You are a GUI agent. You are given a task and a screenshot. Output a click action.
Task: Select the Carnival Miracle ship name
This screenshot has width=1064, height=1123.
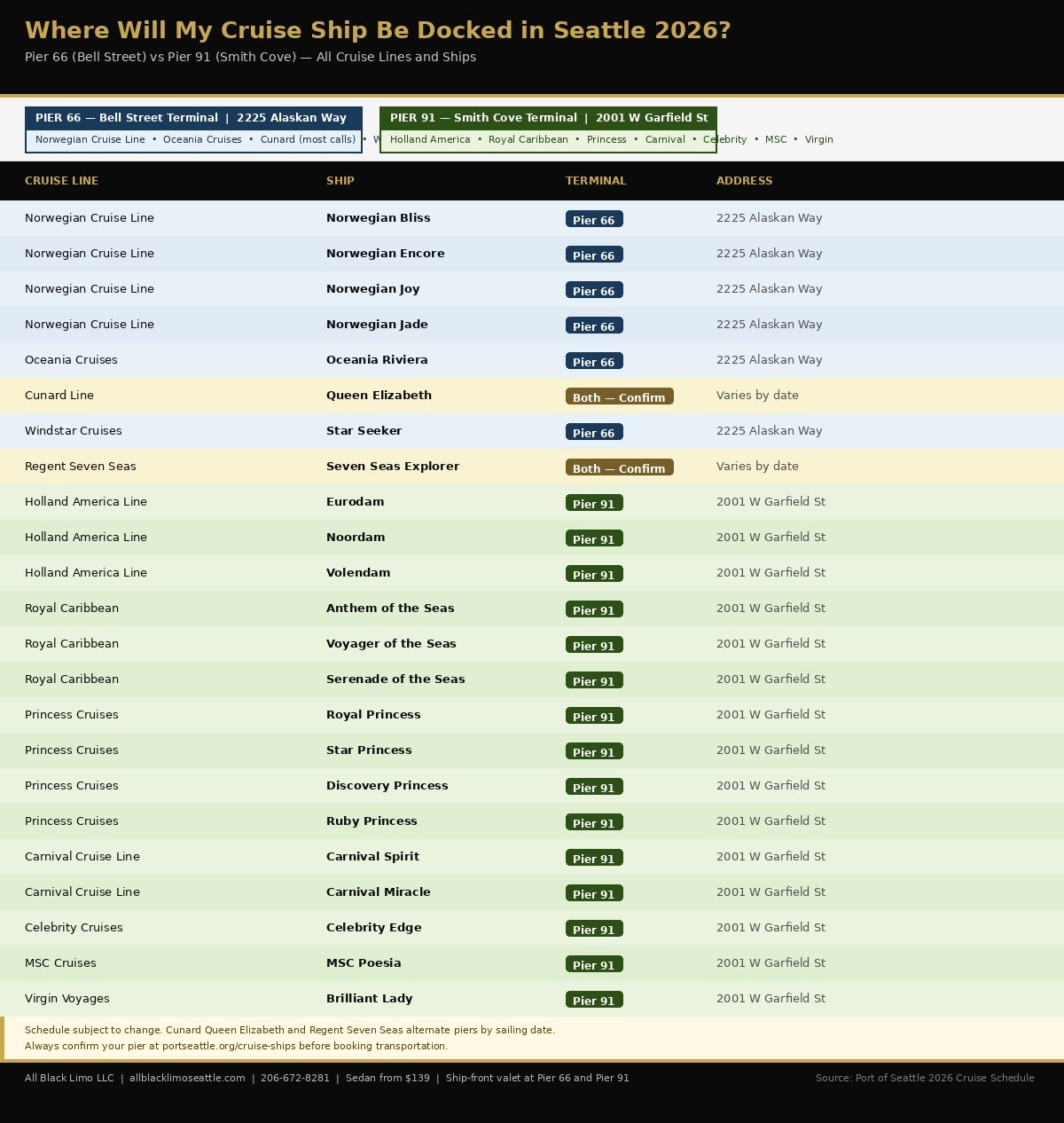[379, 892]
